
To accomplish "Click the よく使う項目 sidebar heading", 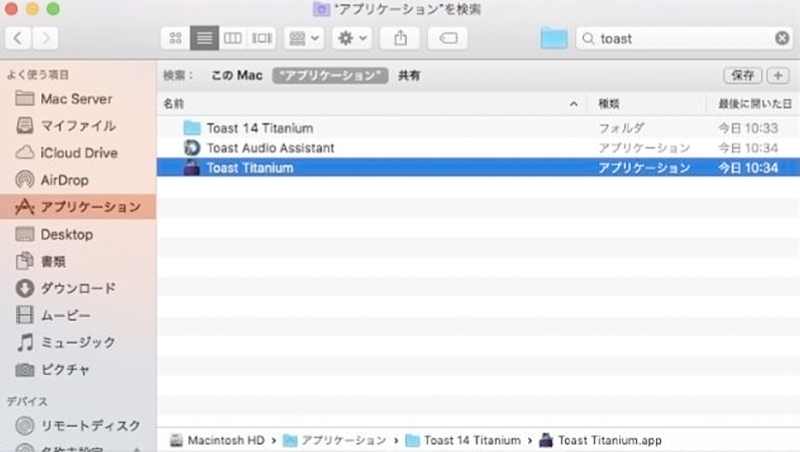I will pos(38,75).
